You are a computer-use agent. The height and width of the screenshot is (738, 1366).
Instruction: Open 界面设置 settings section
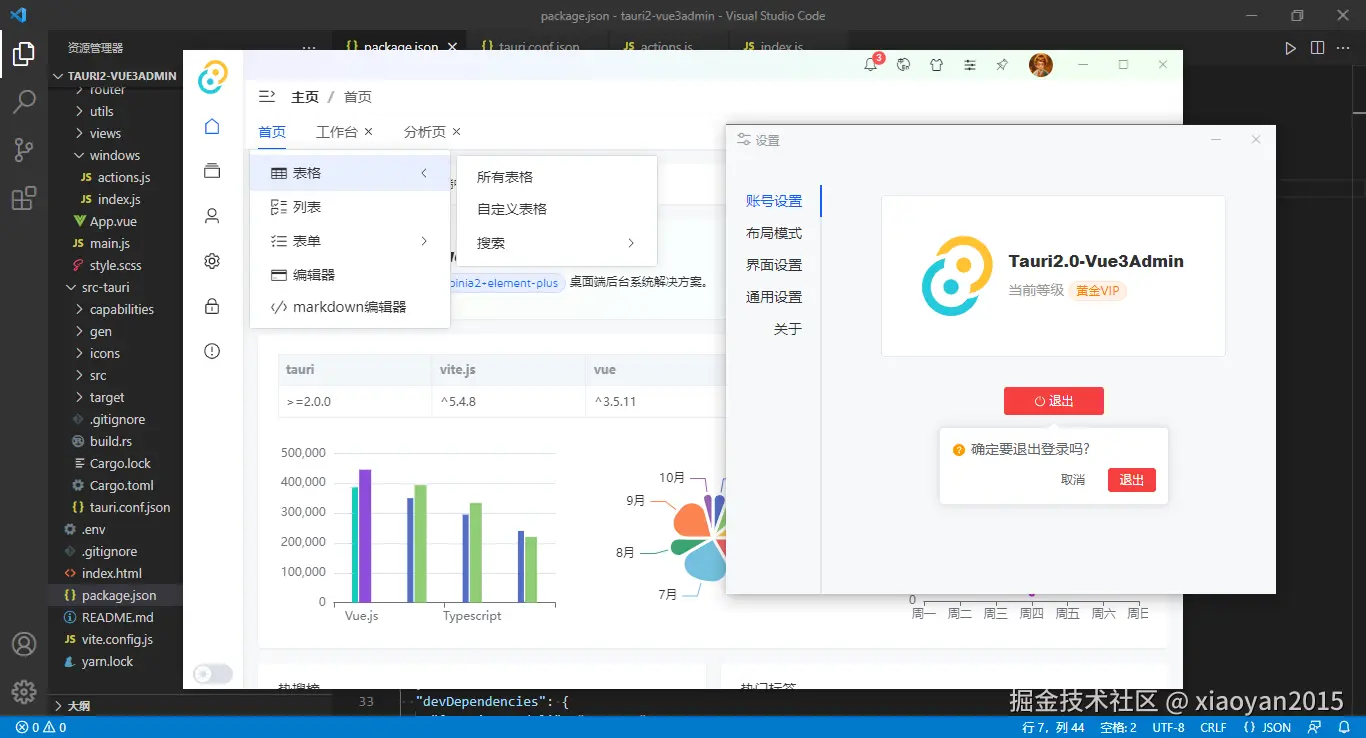click(x=774, y=265)
